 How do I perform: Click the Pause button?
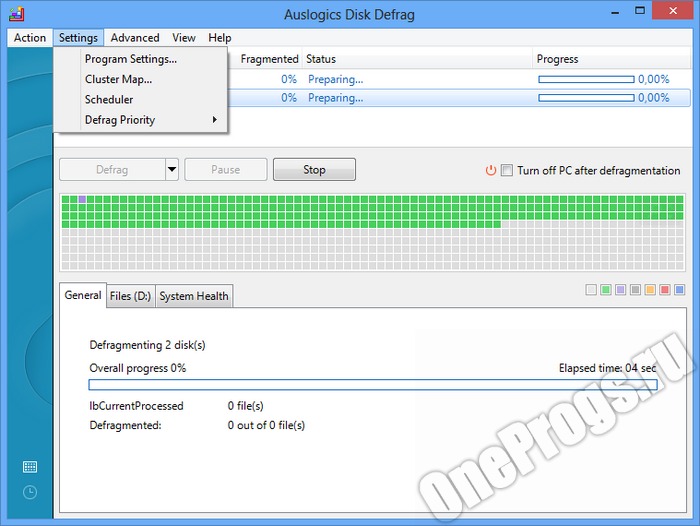pyautogui.click(x=226, y=170)
